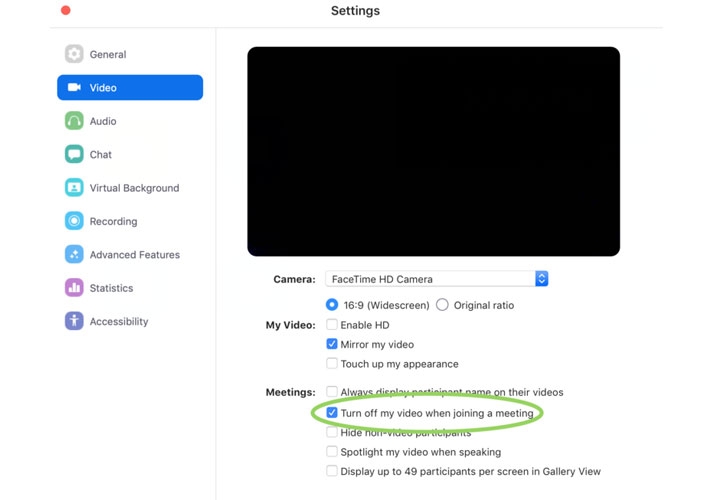Select the Audio headphones icon
This screenshot has height=500, width=728.
click(74, 121)
